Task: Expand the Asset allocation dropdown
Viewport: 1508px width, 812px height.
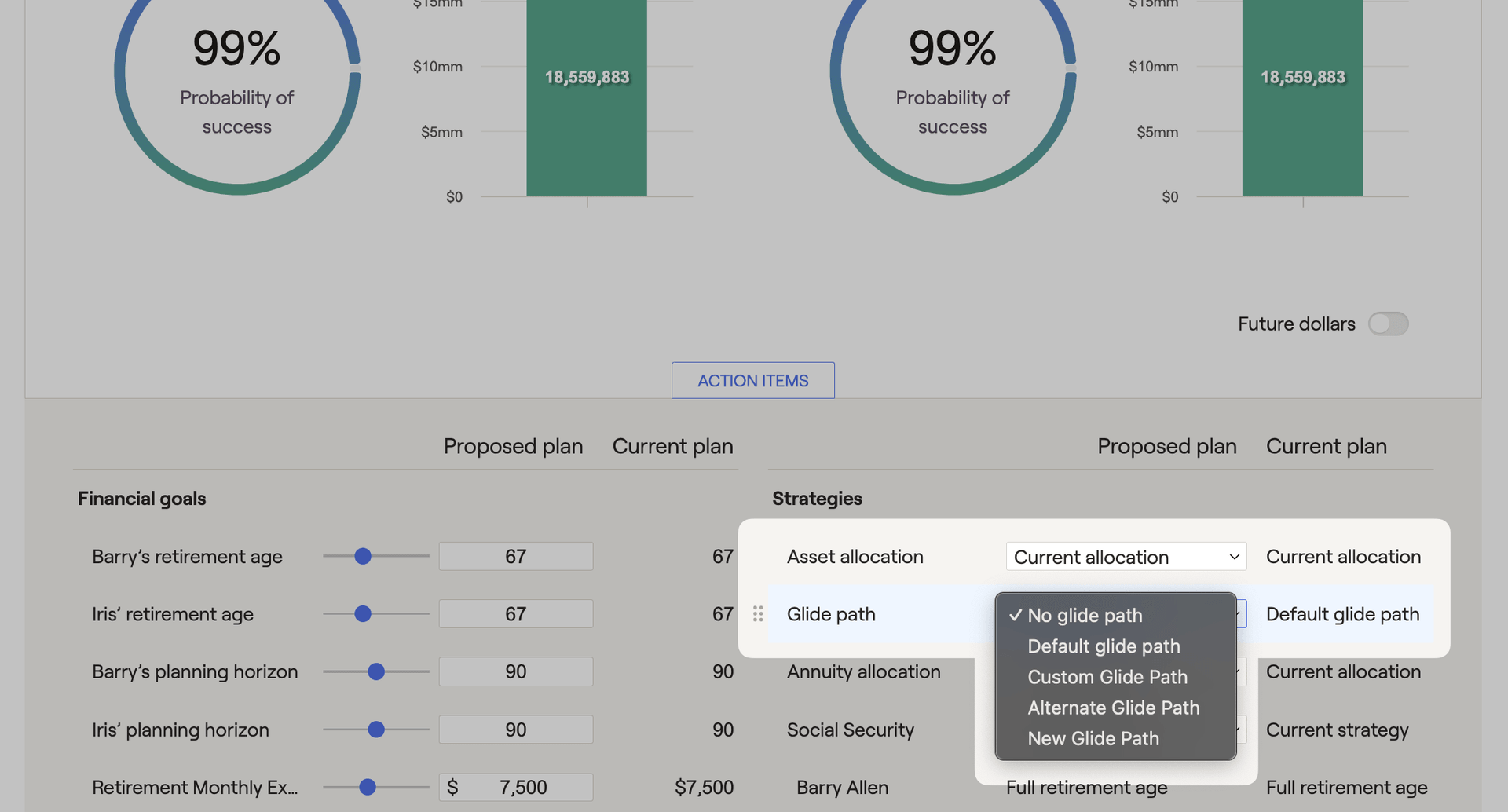Action: [x=1126, y=557]
